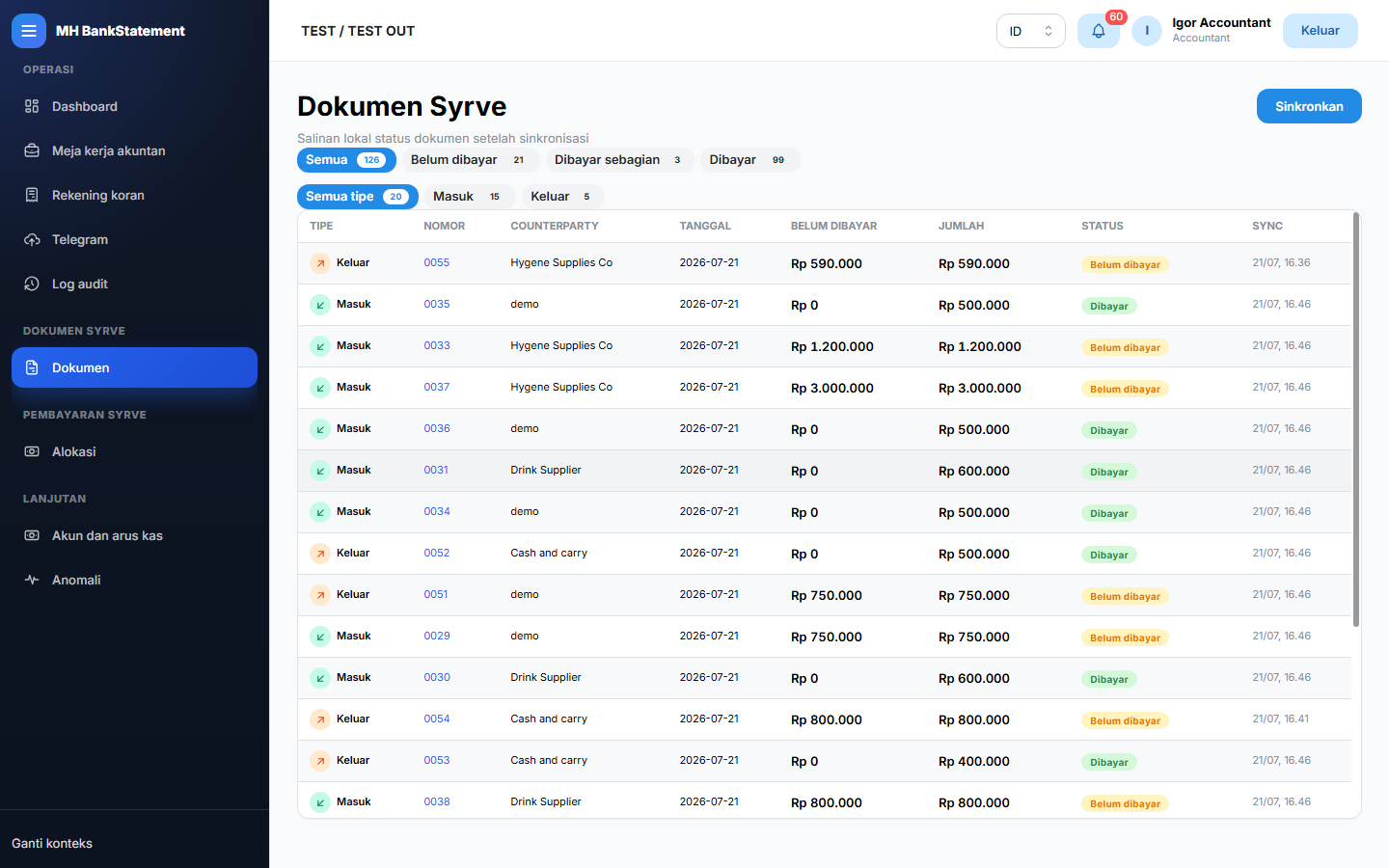
Task: Click Ganti konteks in the sidebar
Action: tap(52, 843)
